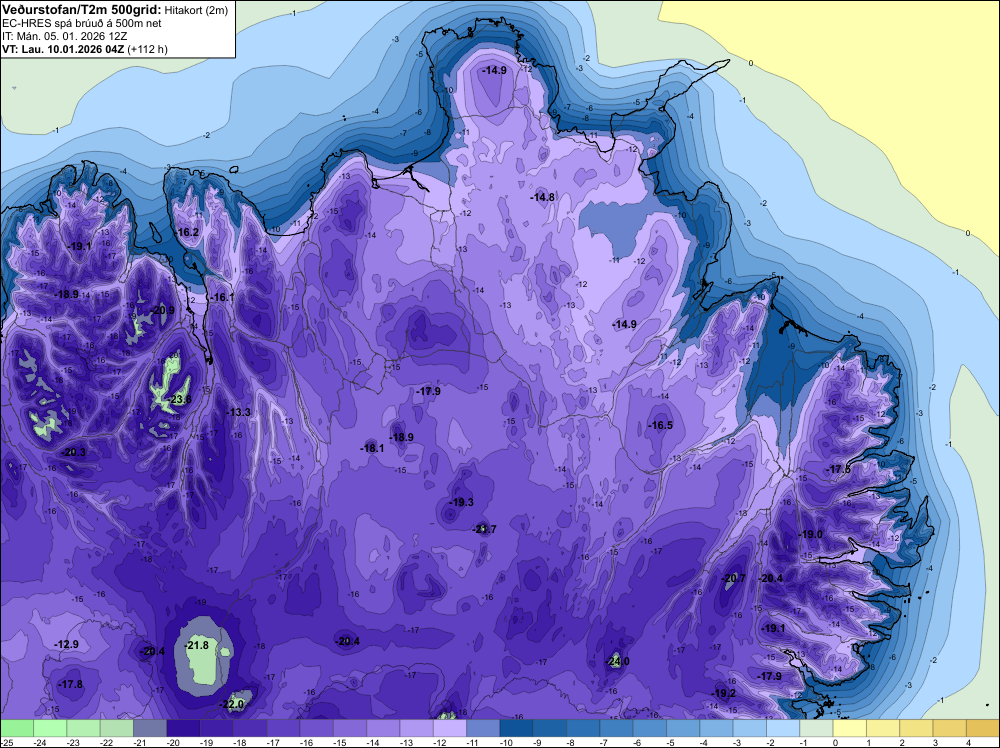
Task: Click legend swatch between -22 and -21
Action: 116,728
